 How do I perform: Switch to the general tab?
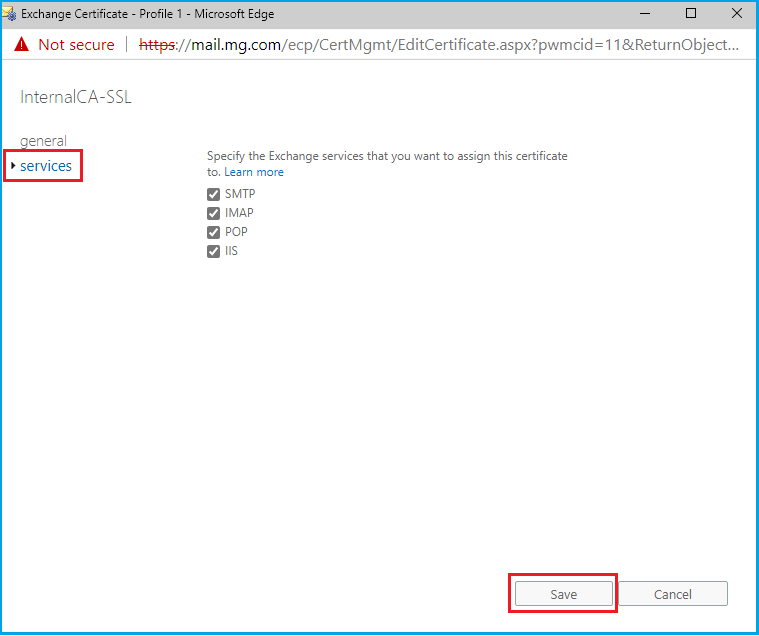coord(43,141)
